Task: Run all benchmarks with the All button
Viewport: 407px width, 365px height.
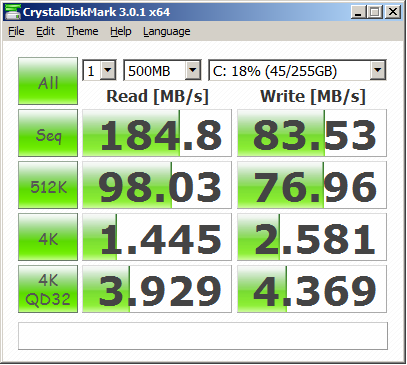Action: click(x=48, y=81)
